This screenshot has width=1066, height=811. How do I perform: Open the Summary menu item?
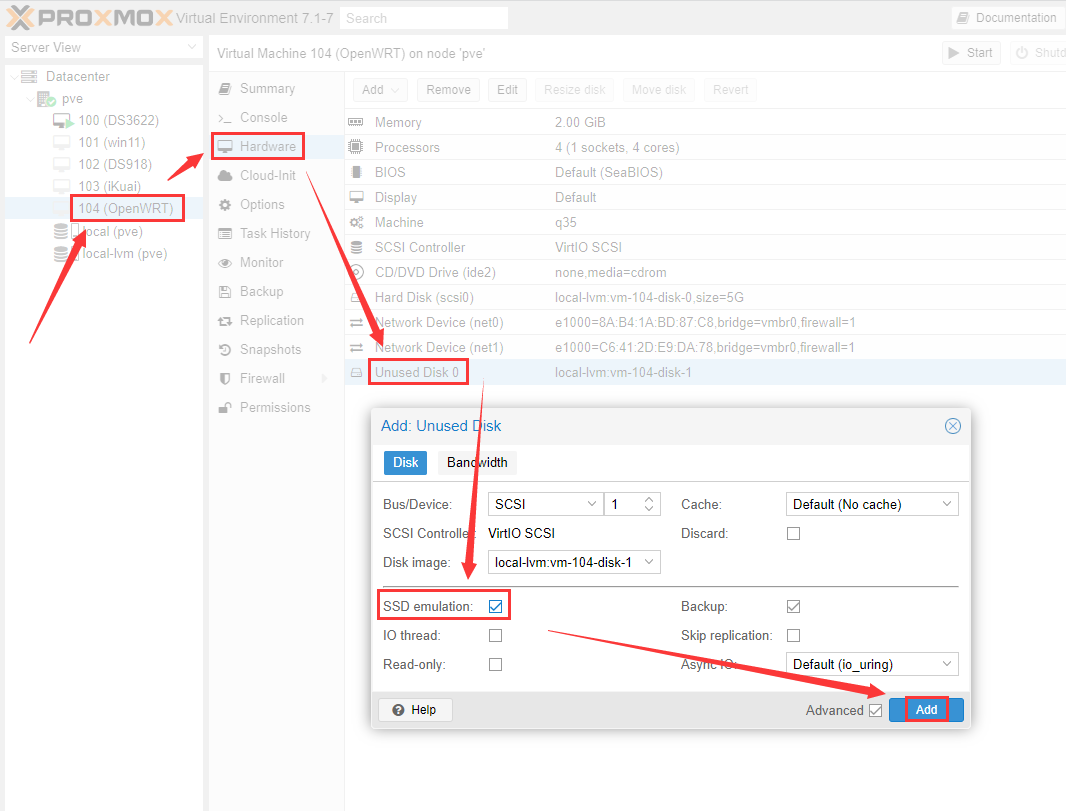(266, 89)
